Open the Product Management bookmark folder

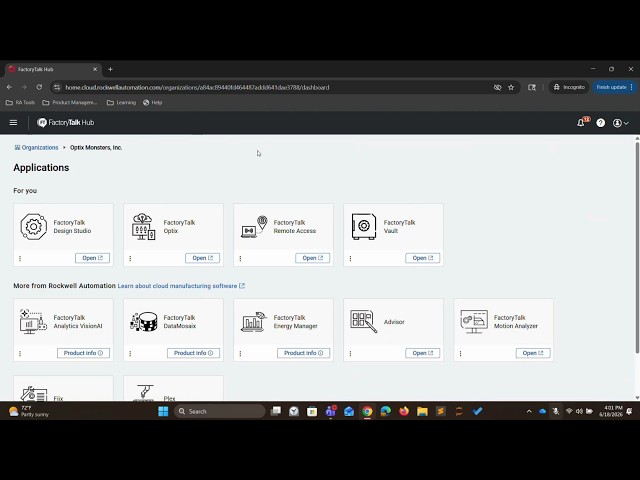(70, 102)
